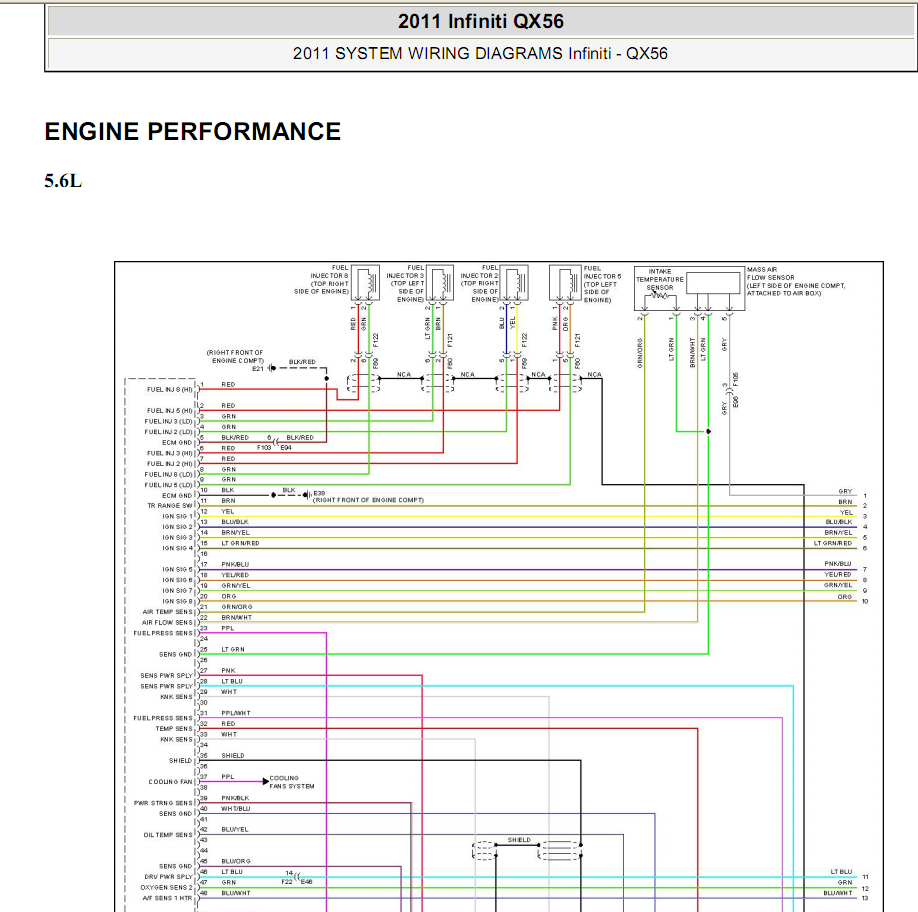
Task: Click the "PPL/WHT" wire color label
Action: (236, 713)
